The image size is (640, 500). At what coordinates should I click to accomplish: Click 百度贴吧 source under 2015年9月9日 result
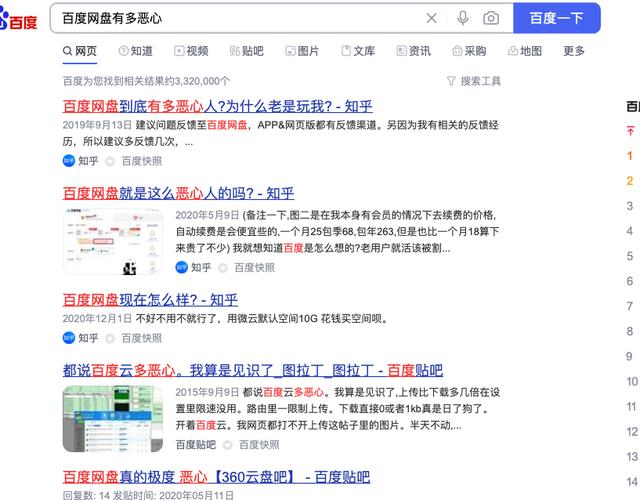click(x=196, y=444)
